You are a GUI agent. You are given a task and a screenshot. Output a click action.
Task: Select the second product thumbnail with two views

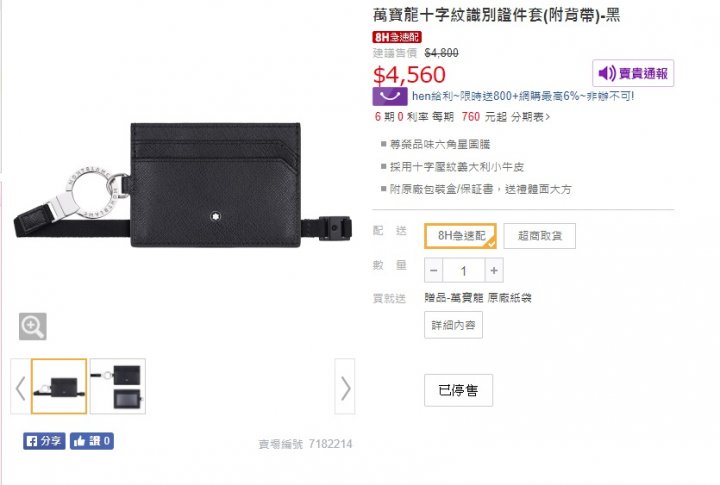[x=118, y=387]
